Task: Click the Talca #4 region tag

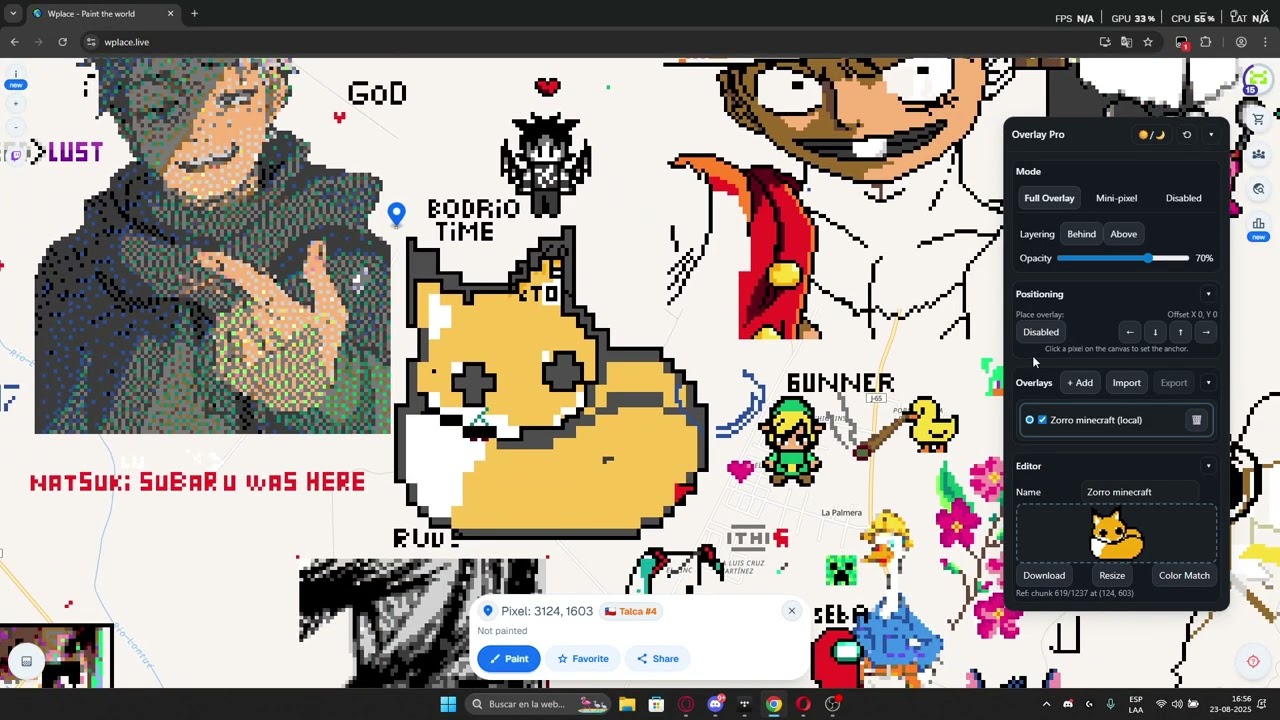Action: 631,611
